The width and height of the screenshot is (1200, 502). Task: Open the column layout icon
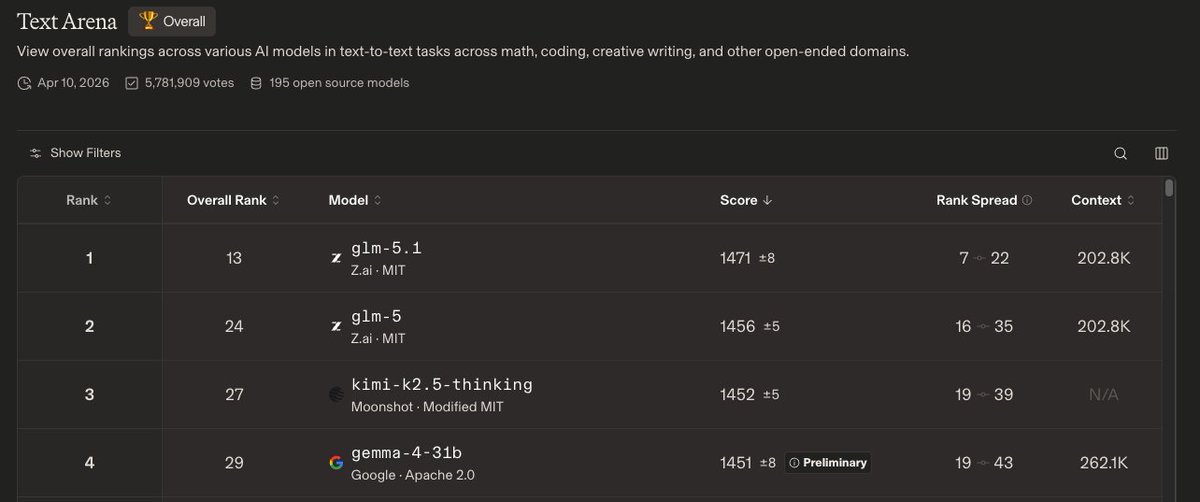point(1161,153)
